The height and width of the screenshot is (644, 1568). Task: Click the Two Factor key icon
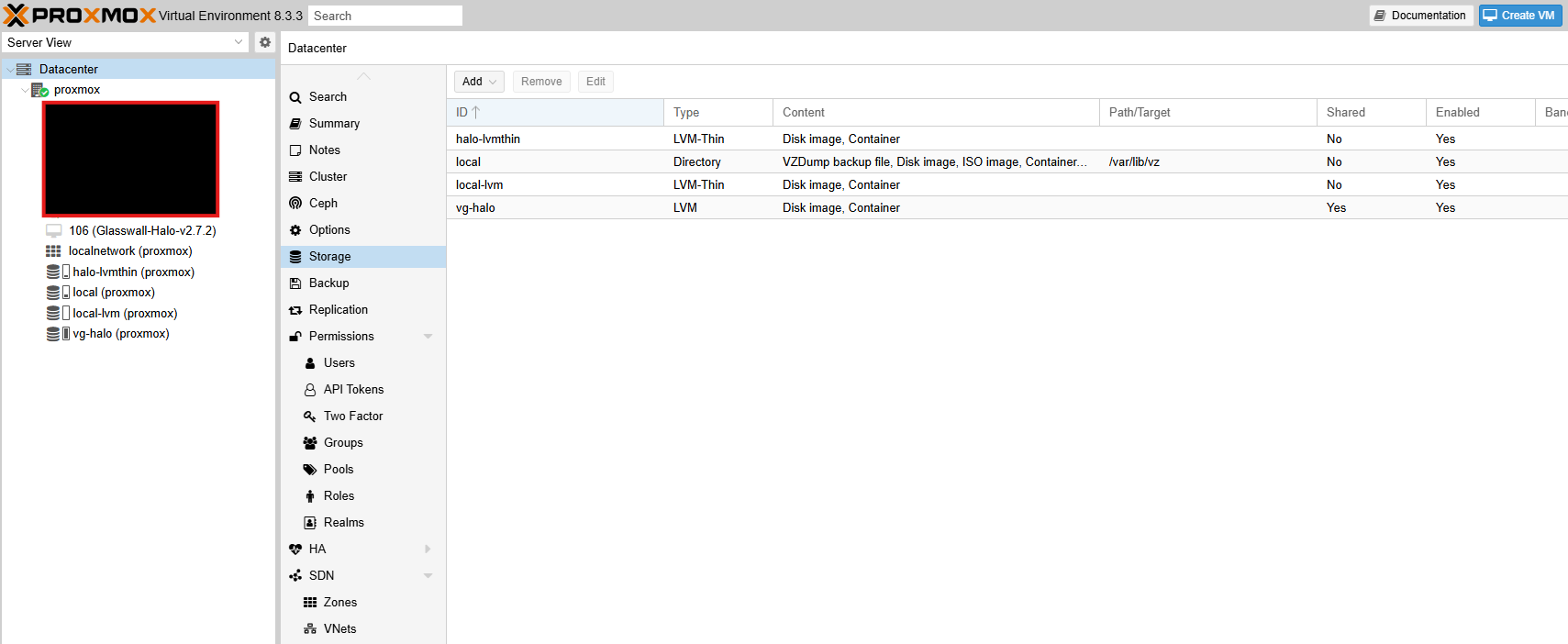point(310,416)
